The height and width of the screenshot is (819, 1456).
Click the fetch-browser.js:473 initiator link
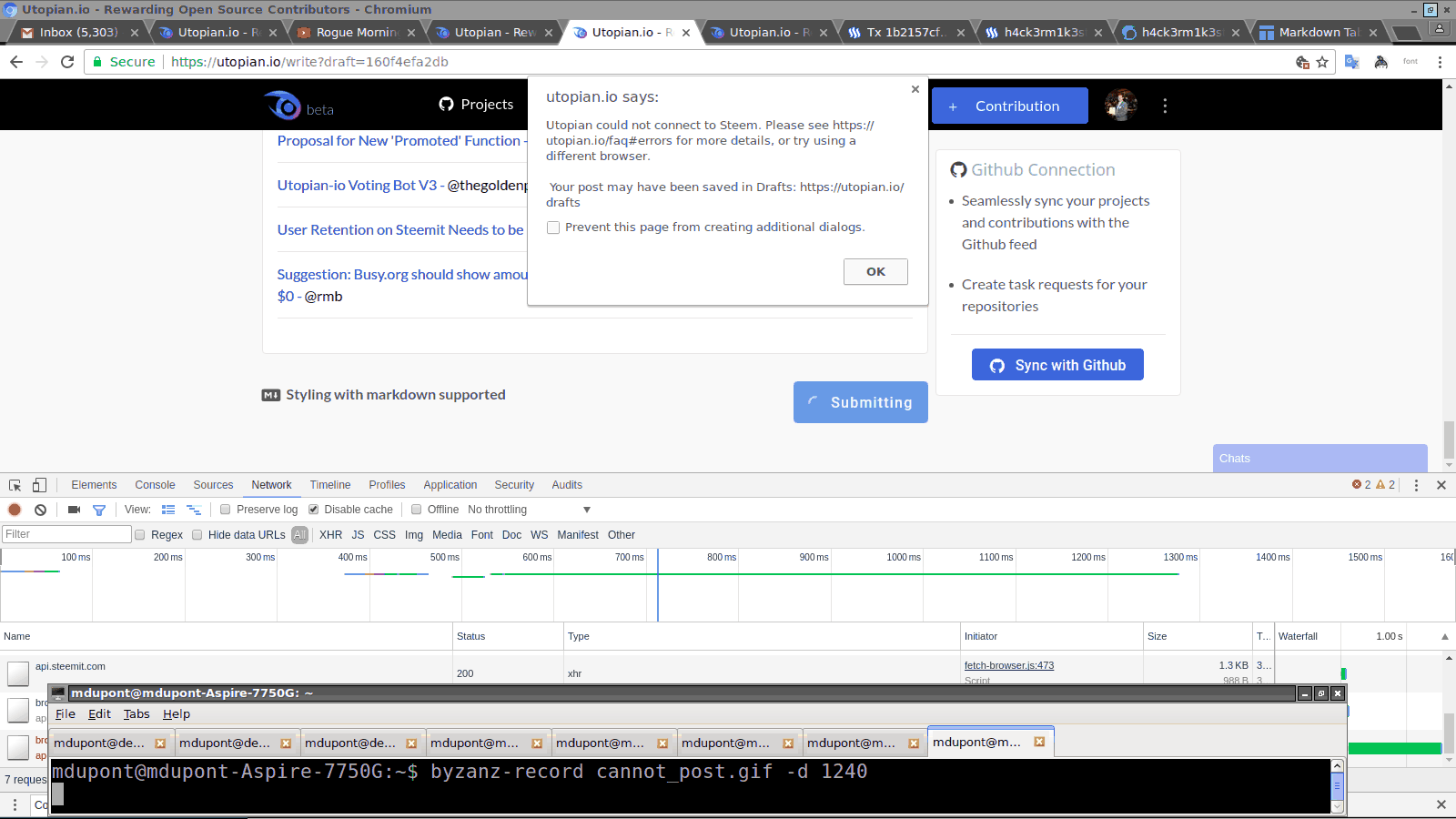pyautogui.click(x=1009, y=665)
